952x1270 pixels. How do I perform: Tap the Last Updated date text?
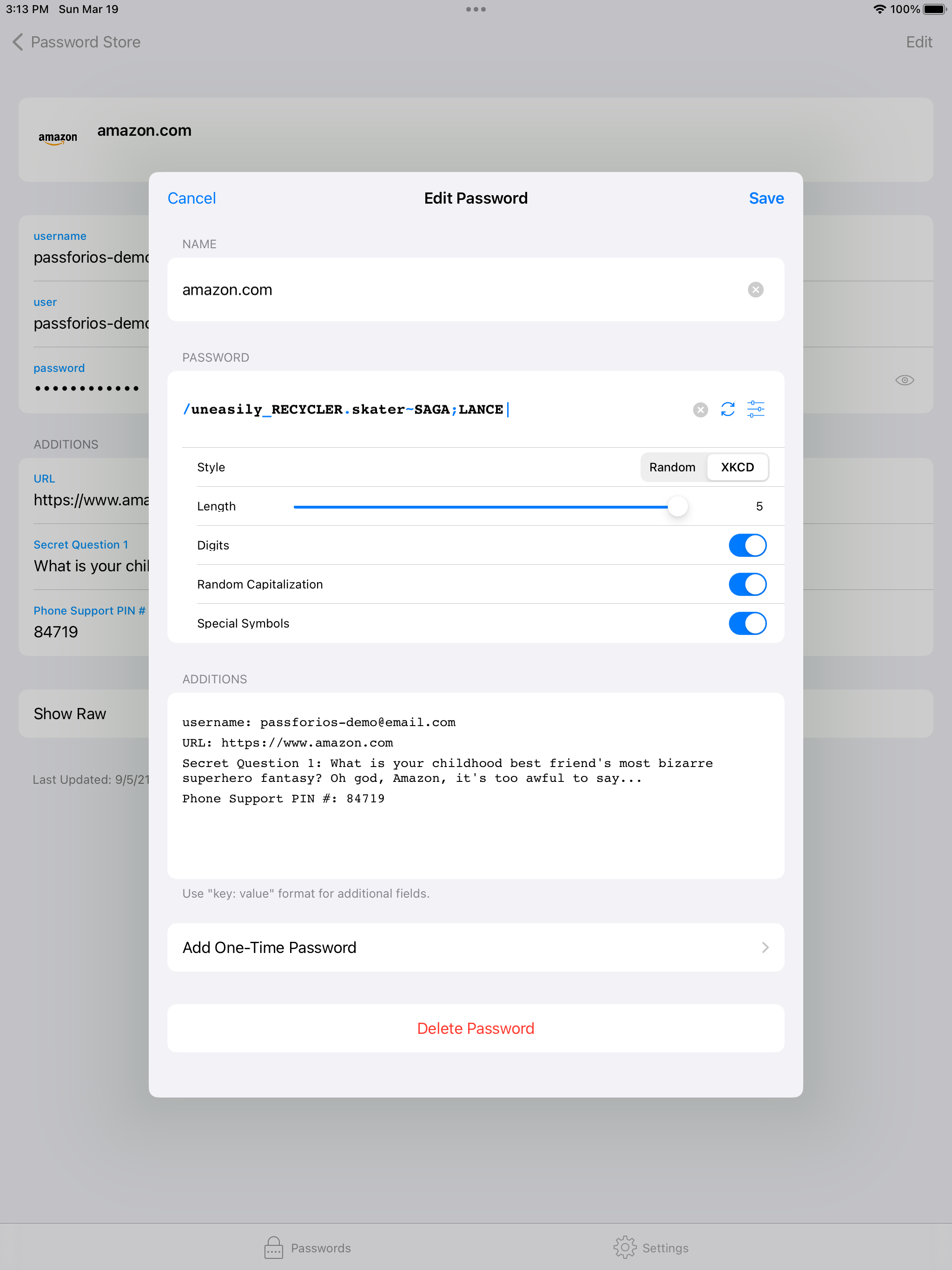pyautogui.click(x=91, y=780)
